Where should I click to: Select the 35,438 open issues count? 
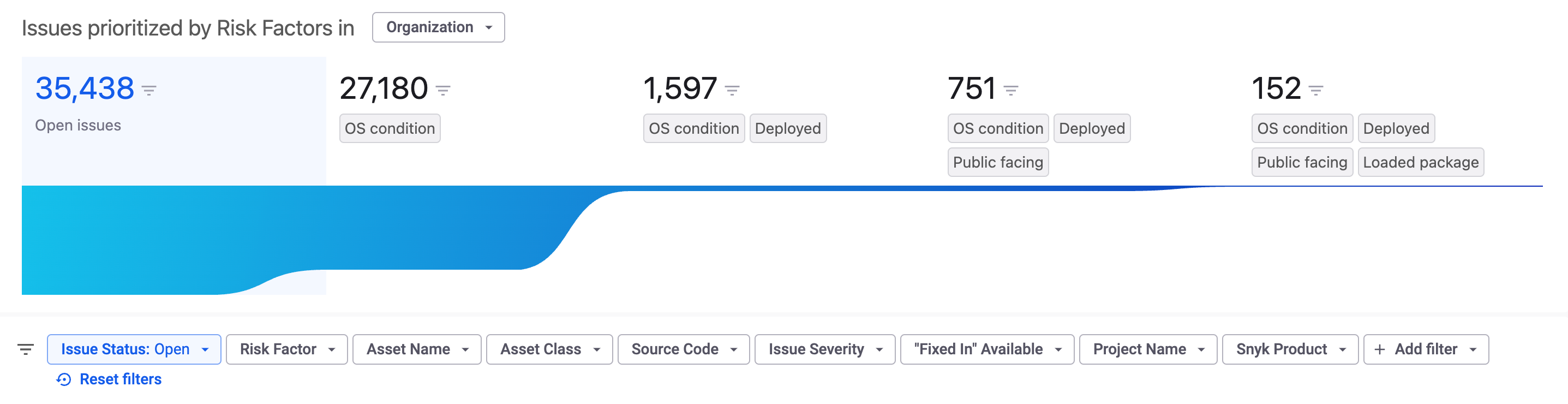85,88
